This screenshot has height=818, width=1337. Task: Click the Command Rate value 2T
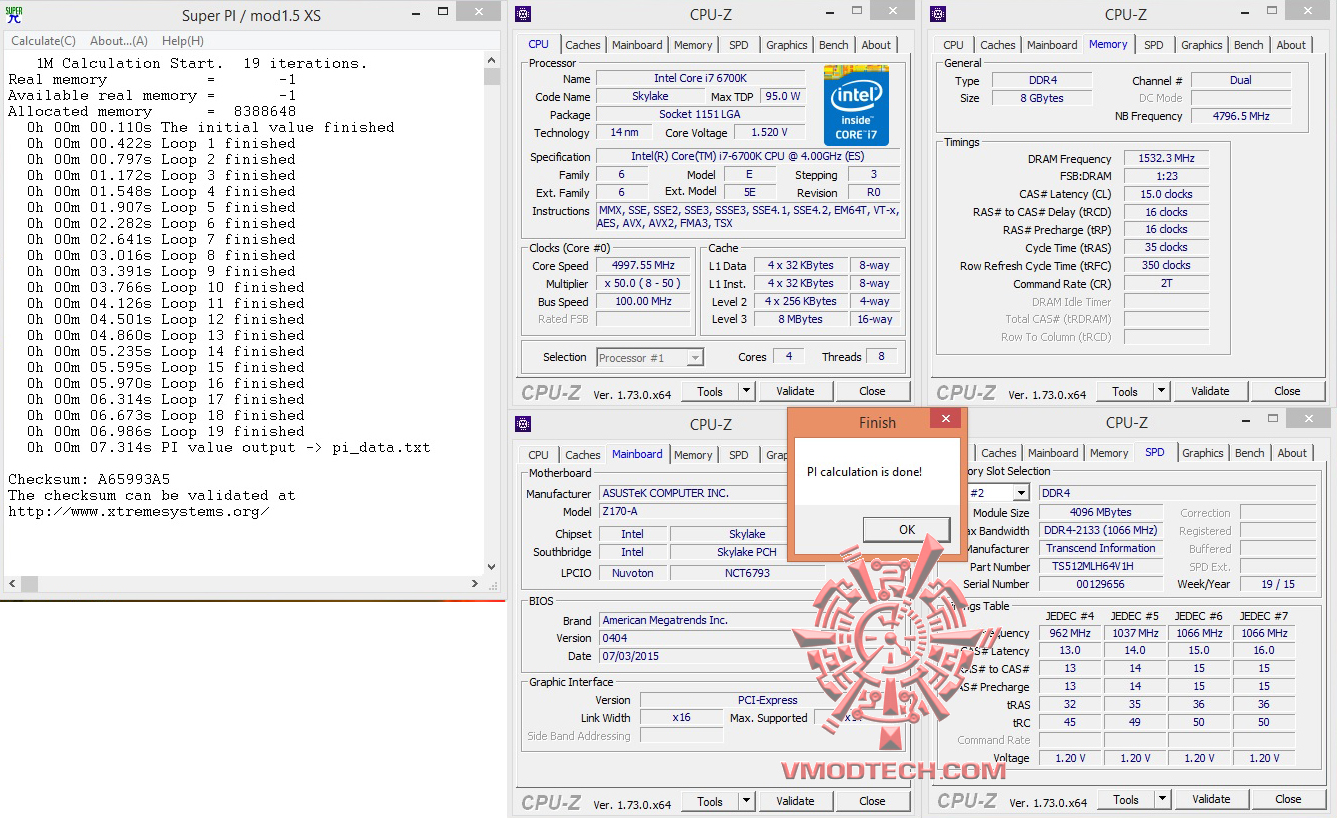(1166, 283)
